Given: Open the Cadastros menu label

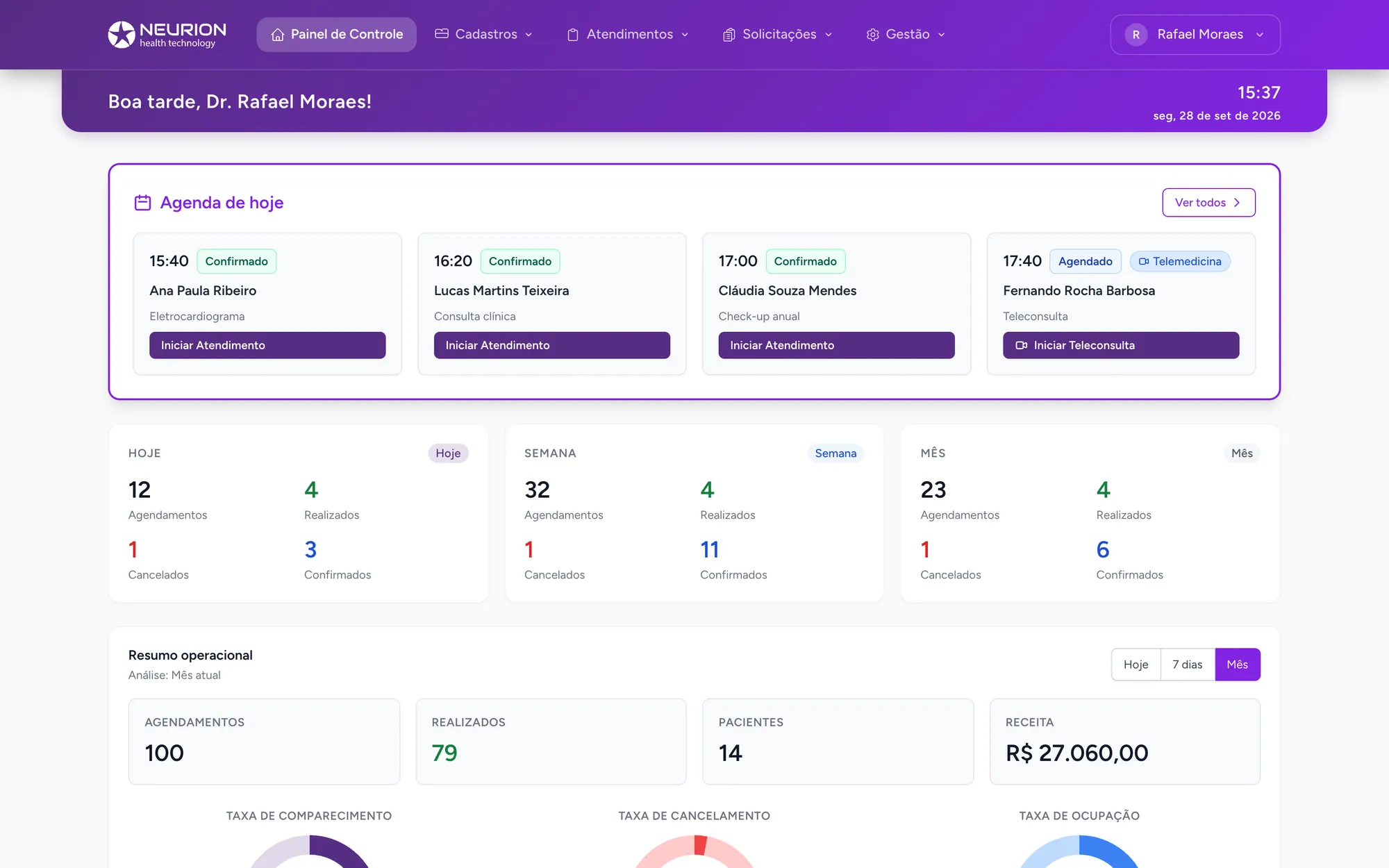Looking at the screenshot, I should pos(486,35).
